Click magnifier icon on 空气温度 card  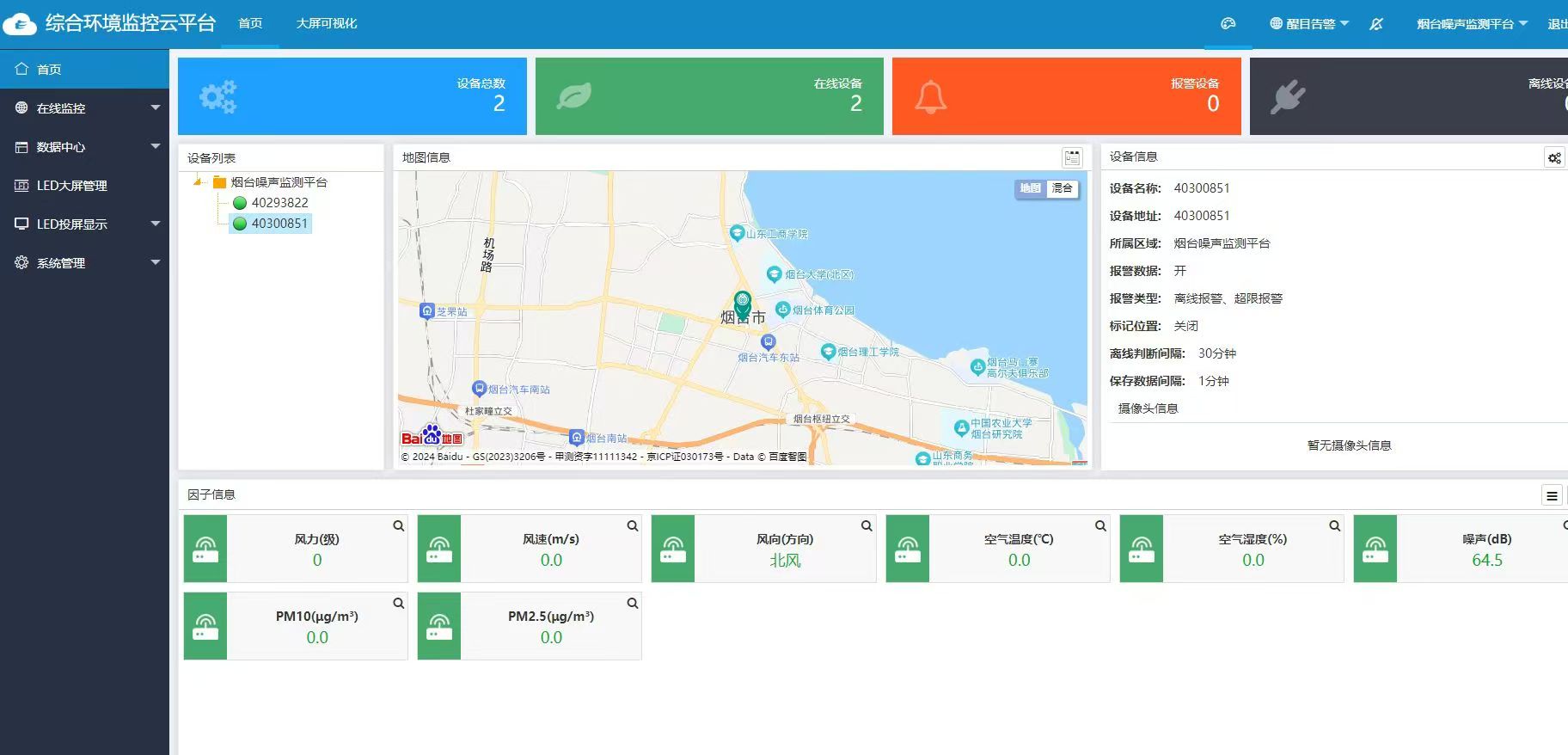pyautogui.click(x=1100, y=525)
